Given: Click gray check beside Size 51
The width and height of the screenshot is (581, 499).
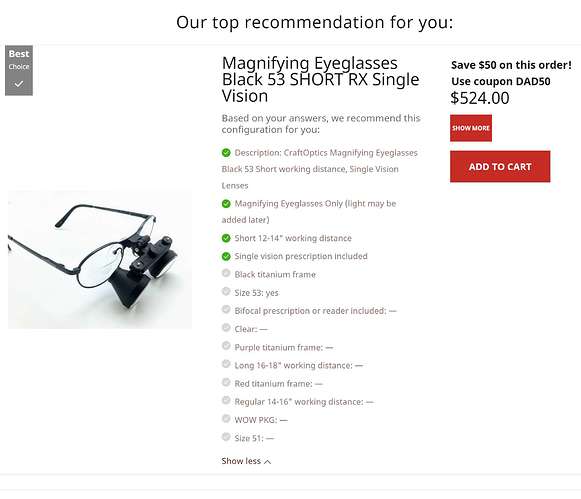Looking at the screenshot, I should point(226,437).
